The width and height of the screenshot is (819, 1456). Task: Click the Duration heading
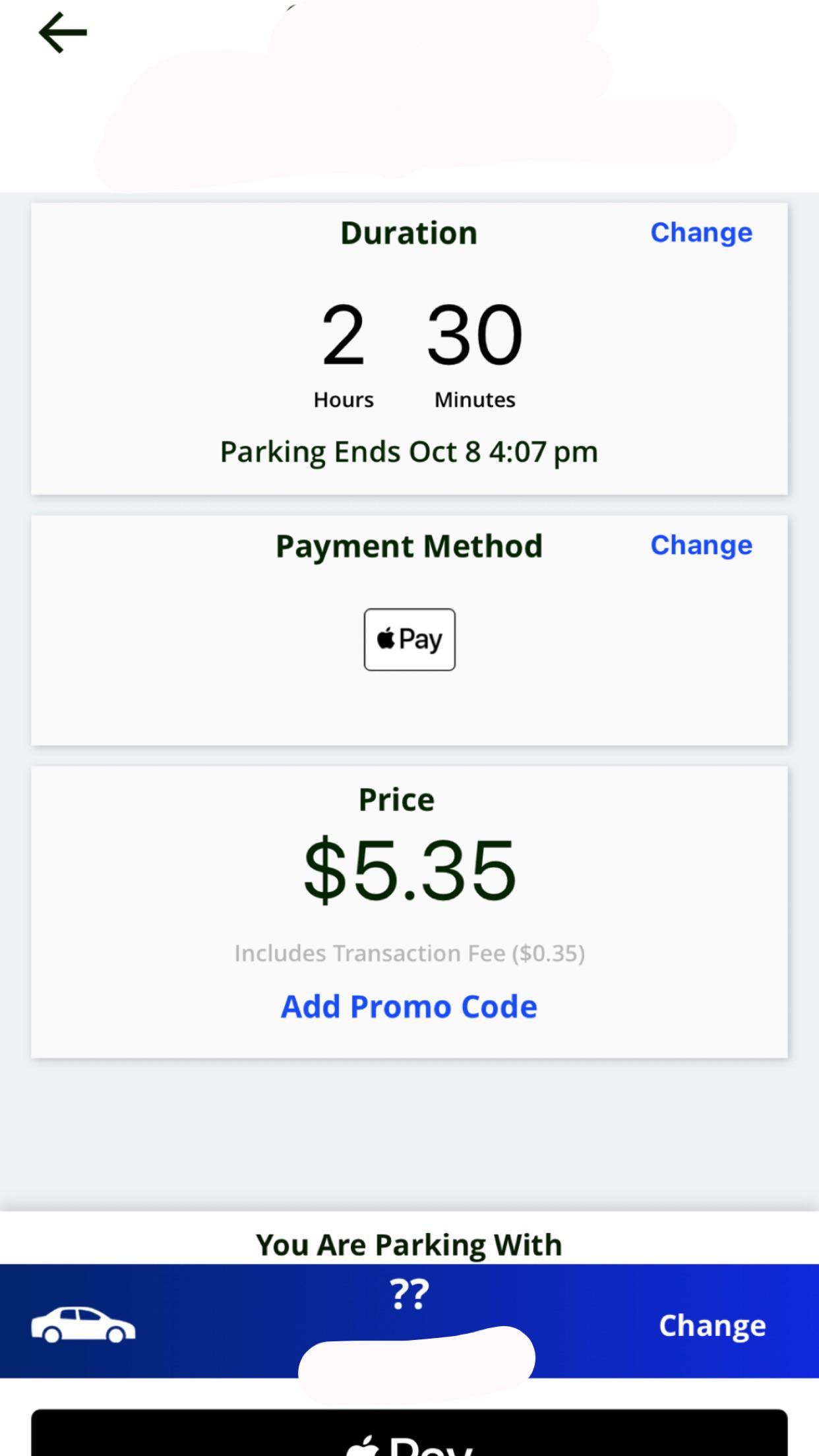(409, 233)
